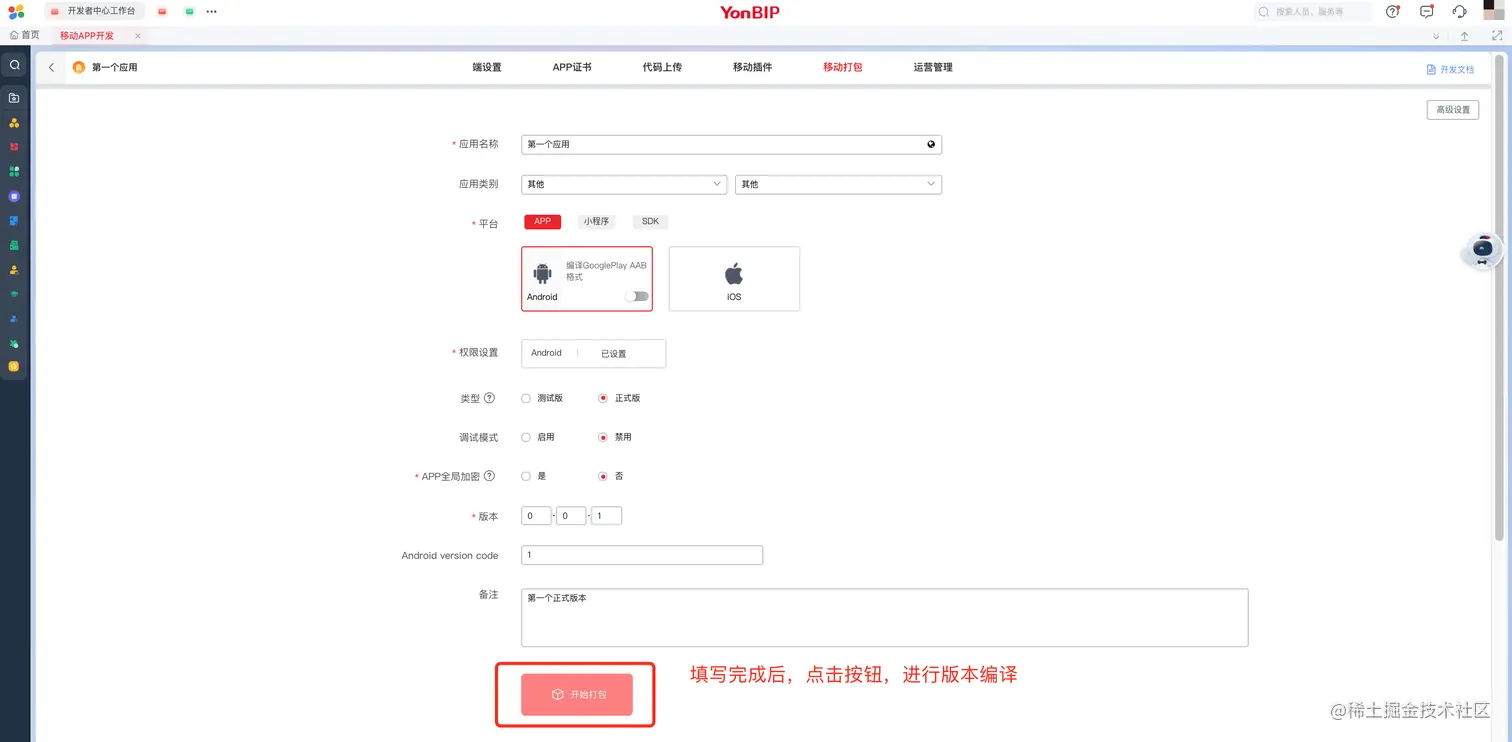
Task: Click the fullscreen expand icon in tab bar
Action: 1497,36
